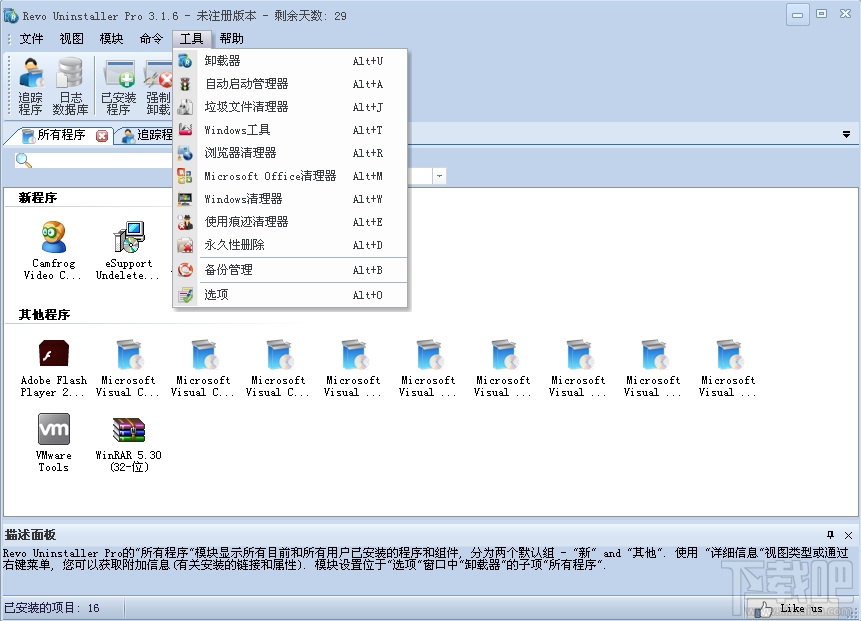Image resolution: width=861 pixels, height=621 pixels.
Task: Open the dropdown arrow beside the search box
Action: (438, 175)
